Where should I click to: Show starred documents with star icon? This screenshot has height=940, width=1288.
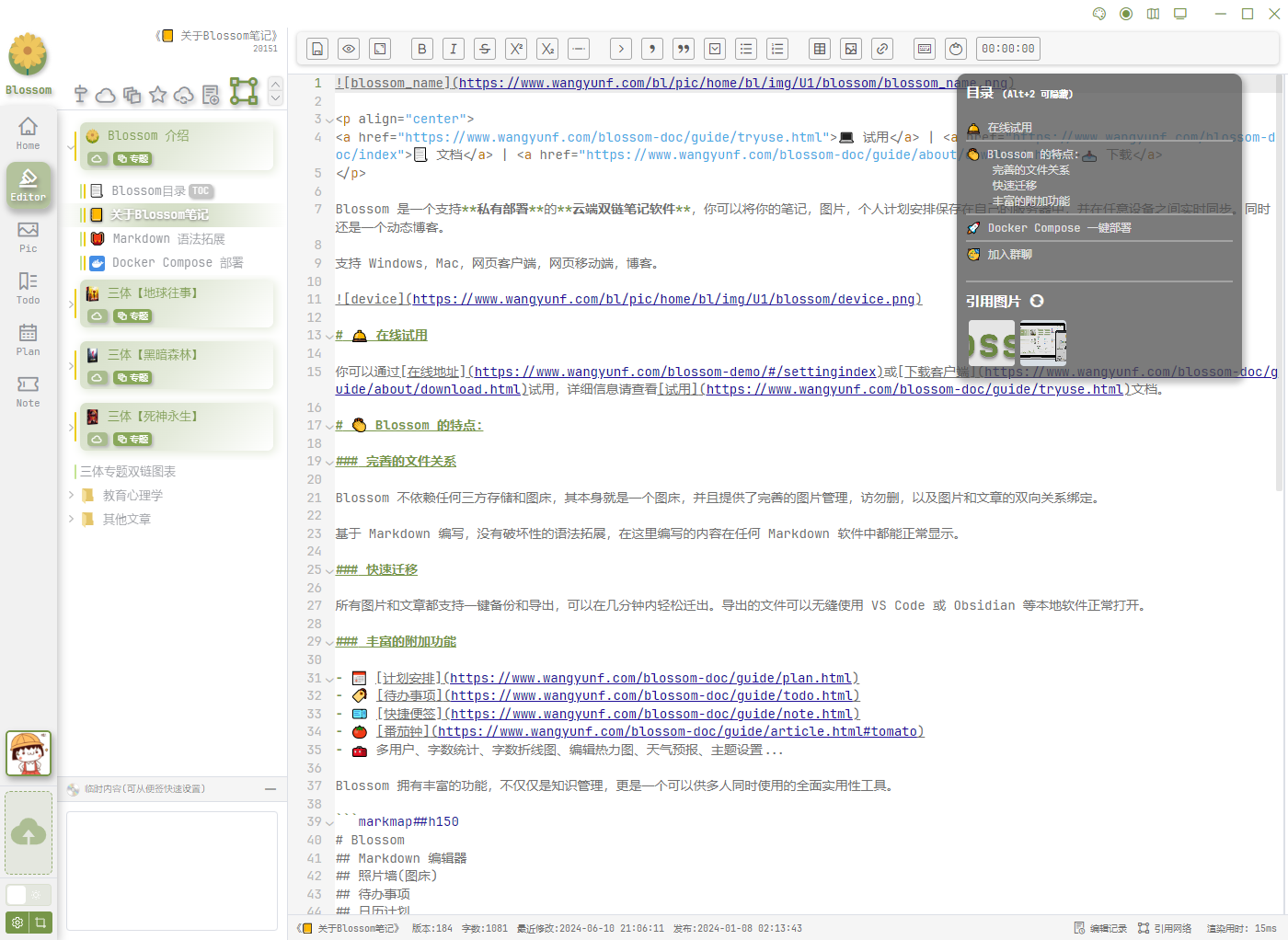[x=158, y=95]
